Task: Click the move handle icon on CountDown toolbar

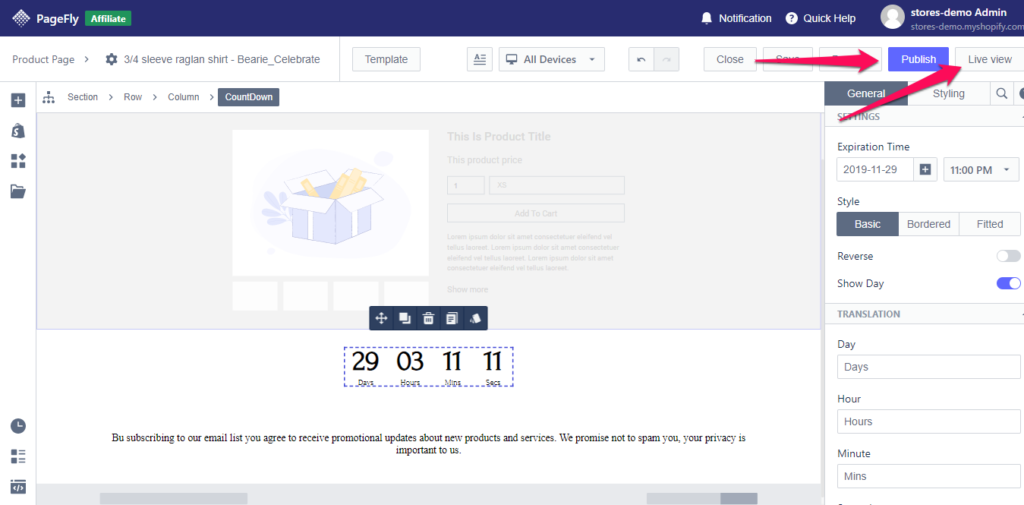Action: (x=381, y=318)
